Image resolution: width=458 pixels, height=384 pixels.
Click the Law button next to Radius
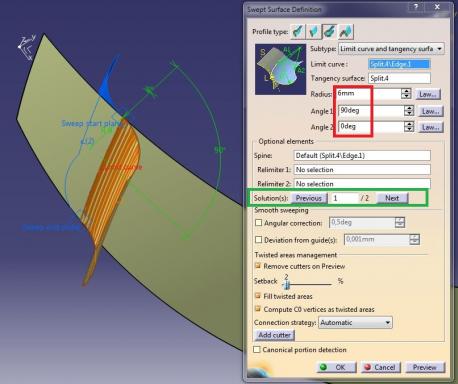(x=428, y=94)
